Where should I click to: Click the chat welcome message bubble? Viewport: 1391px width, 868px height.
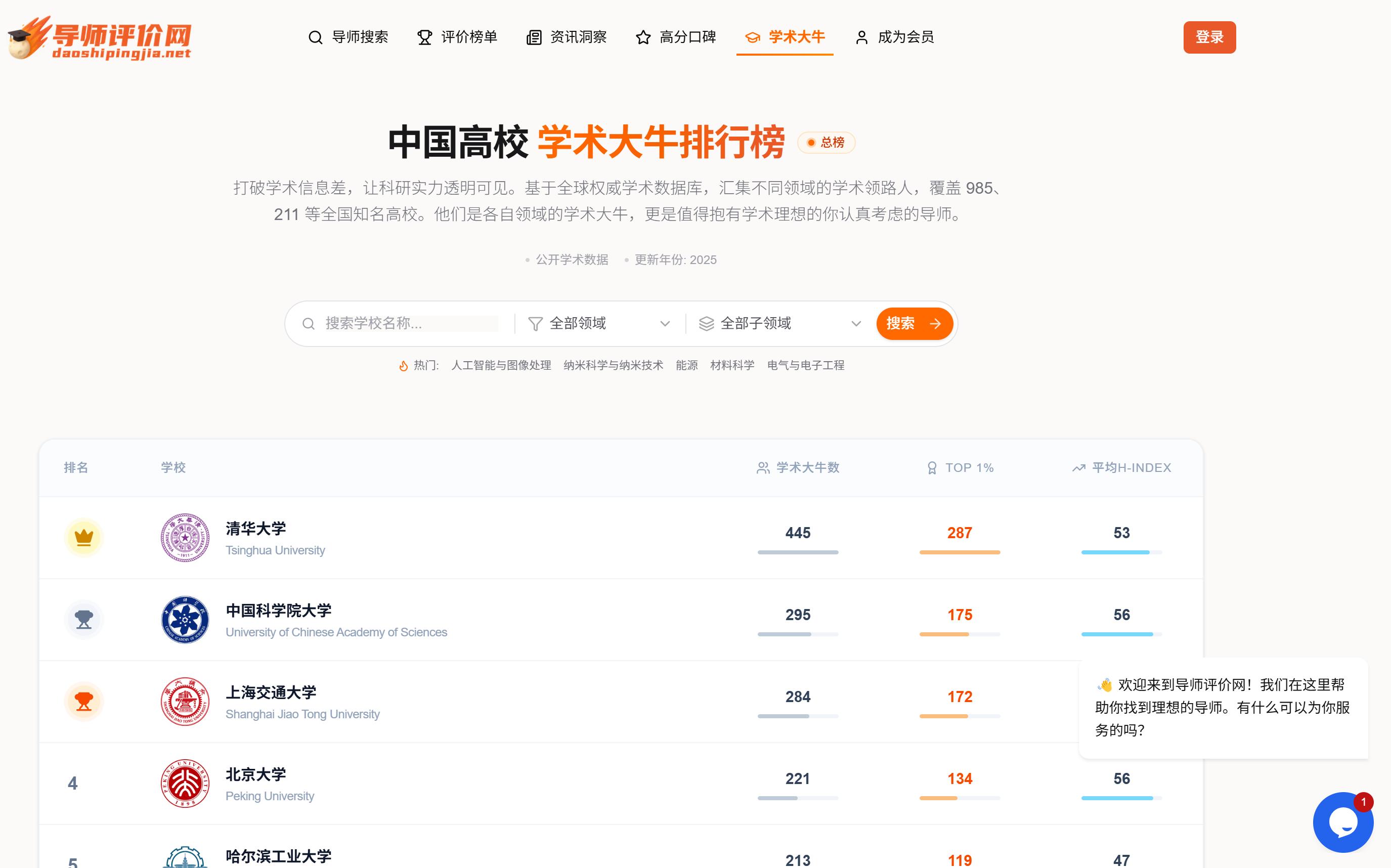1223,708
